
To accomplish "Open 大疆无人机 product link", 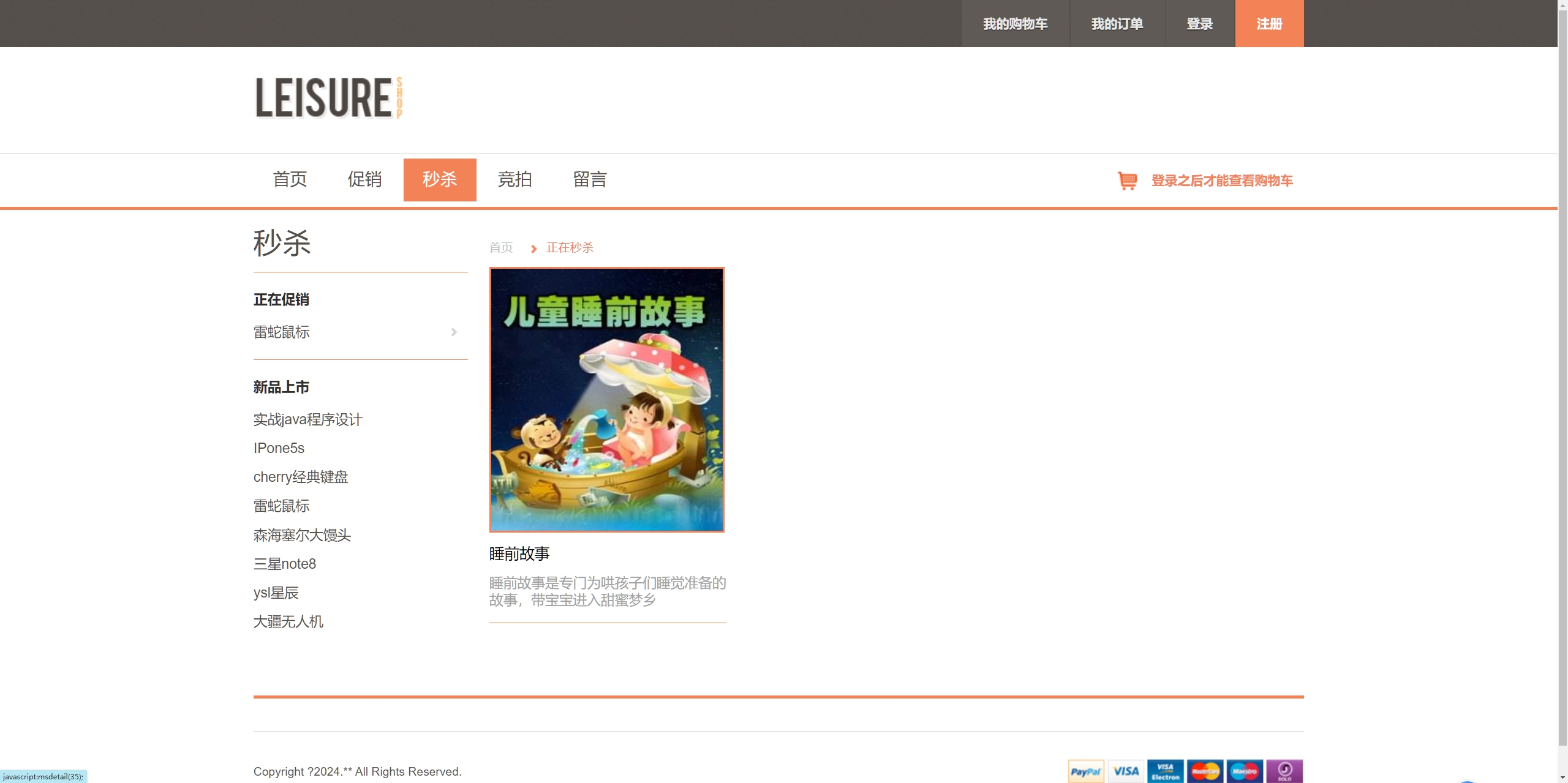I will pyautogui.click(x=288, y=621).
